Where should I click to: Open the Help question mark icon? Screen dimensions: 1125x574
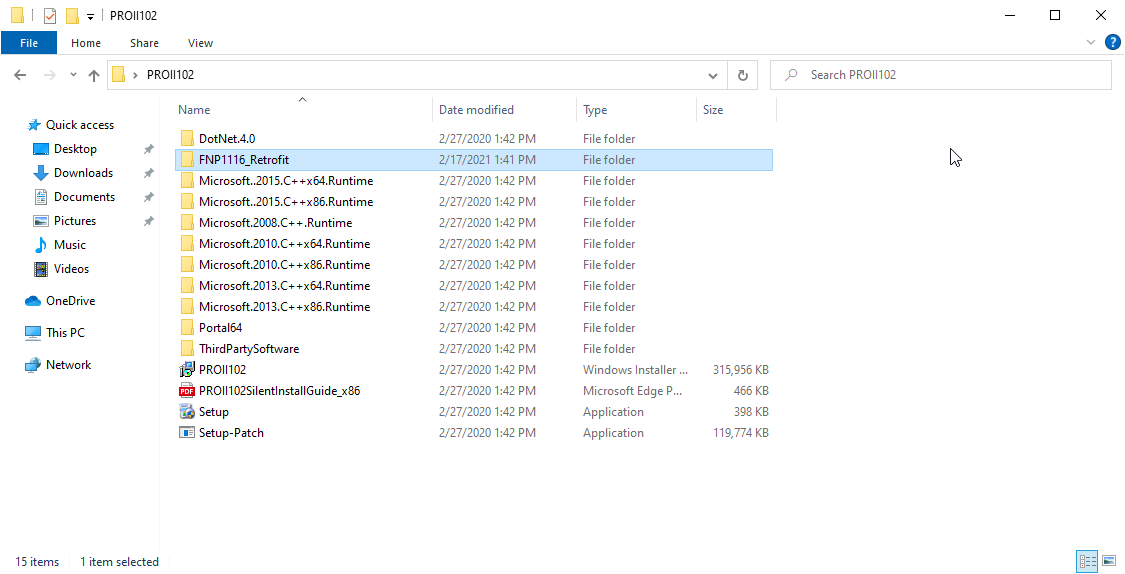[x=1112, y=42]
